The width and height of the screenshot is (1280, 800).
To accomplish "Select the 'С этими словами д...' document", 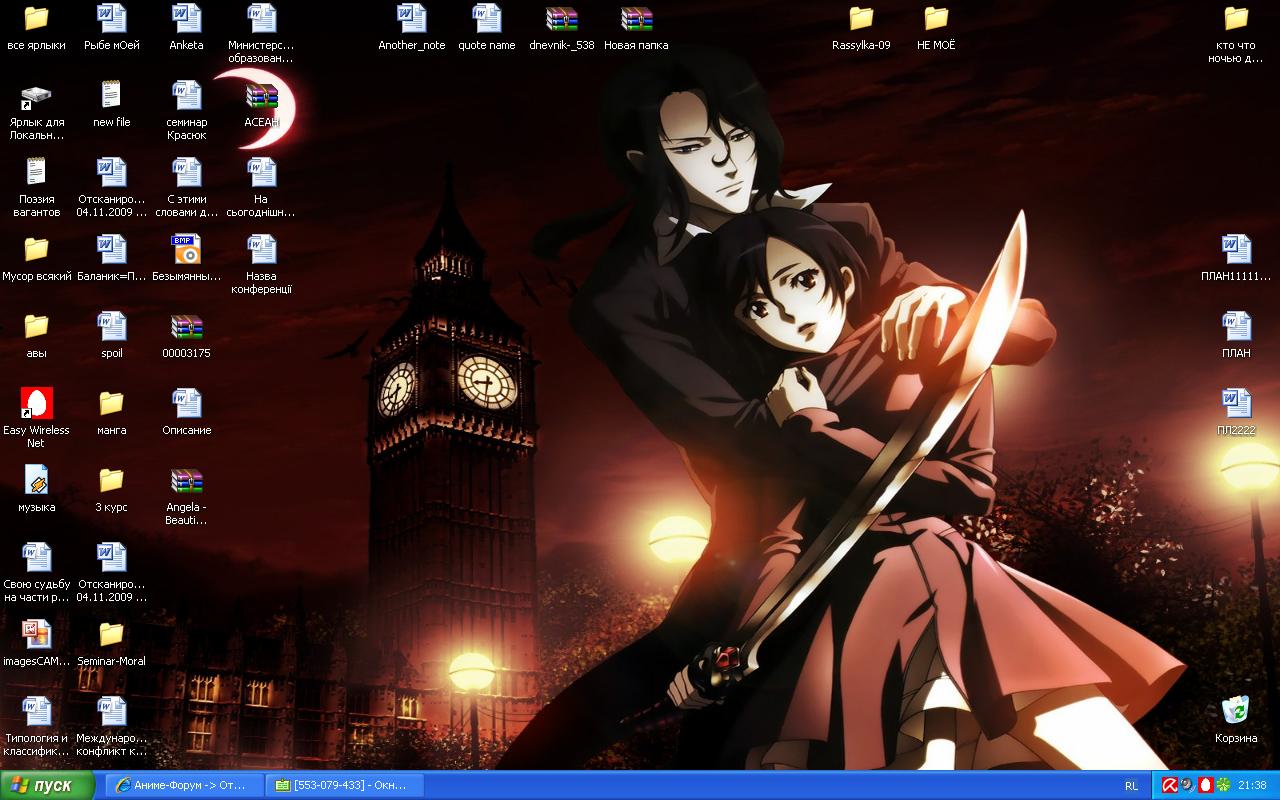I will click(x=186, y=173).
